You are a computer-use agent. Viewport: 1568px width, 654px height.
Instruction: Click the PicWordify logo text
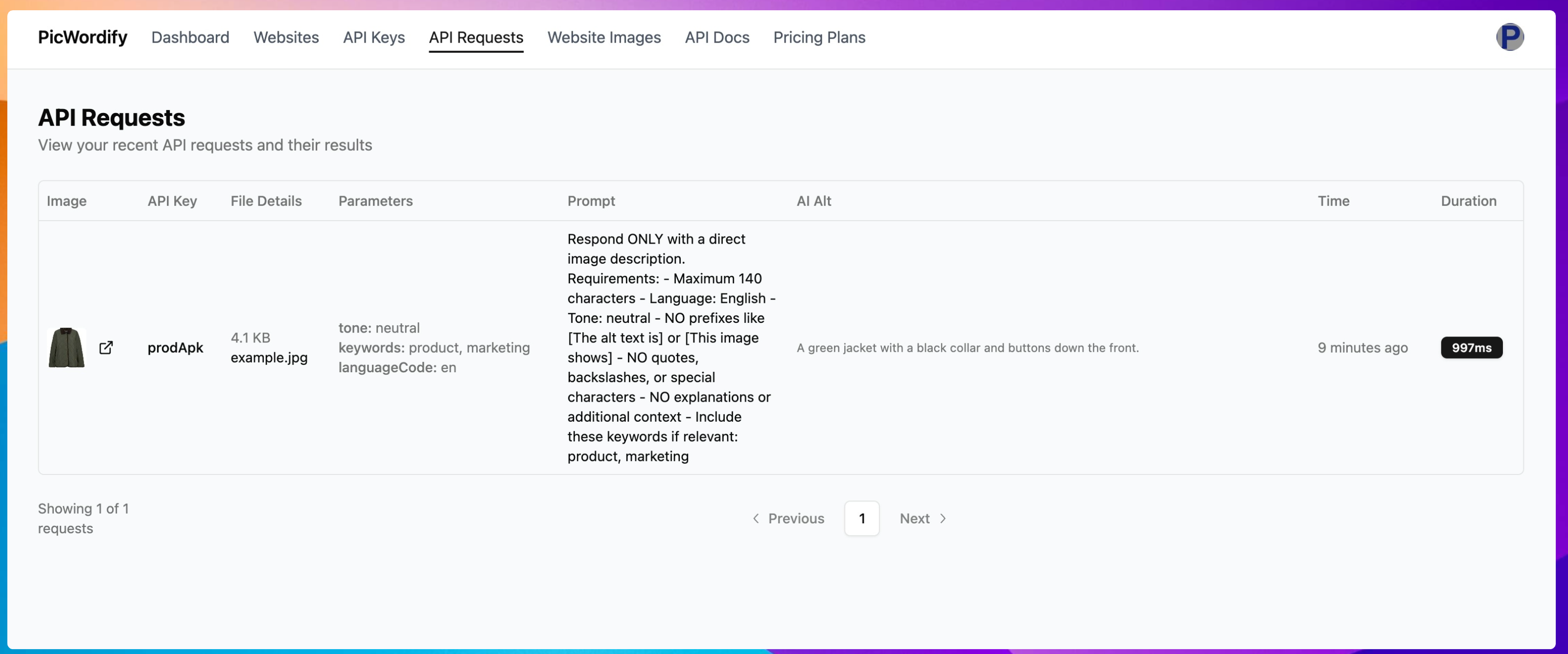pyautogui.click(x=83, y=37)
